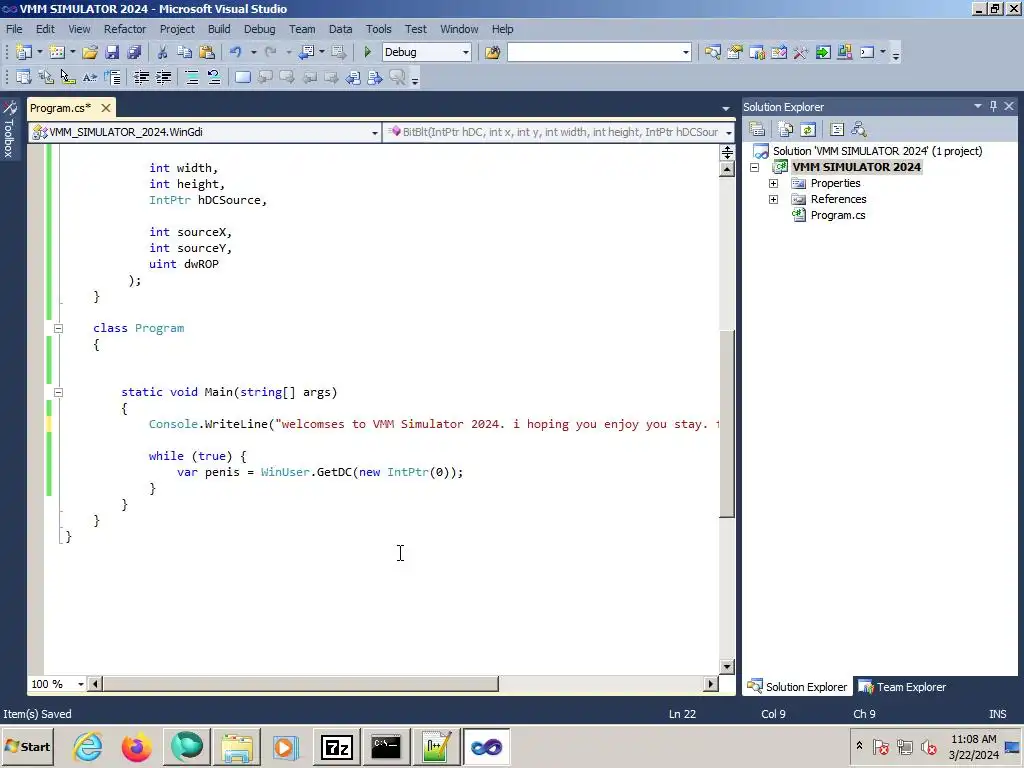Click the Save All icon
The width and height of the screenshot is (1024, 768).
coord(135,52)
